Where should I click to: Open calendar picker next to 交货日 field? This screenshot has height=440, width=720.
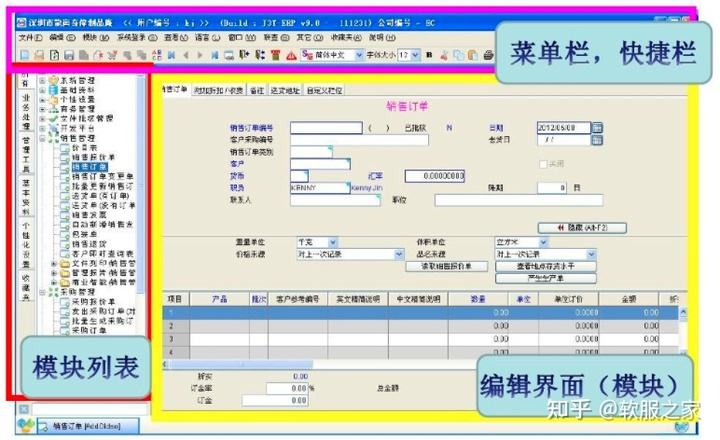(x=597, y=140)
